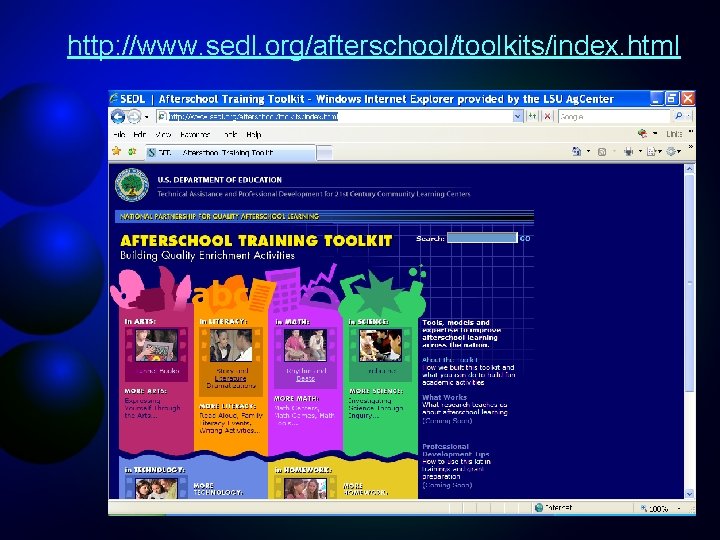Click the zoom magnifier icon in status bar
The height and width of the screenshot is (540, 720).
pos(644,508)
